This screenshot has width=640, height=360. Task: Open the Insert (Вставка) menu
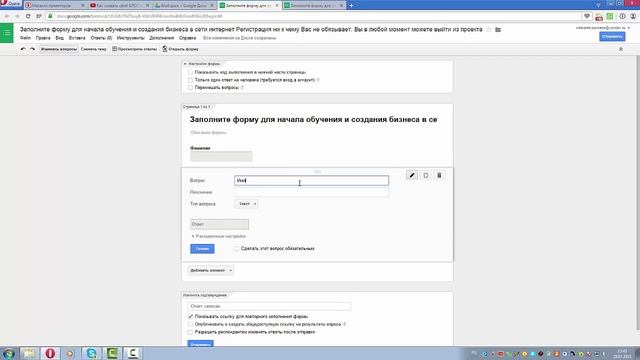tap(77, 38)
